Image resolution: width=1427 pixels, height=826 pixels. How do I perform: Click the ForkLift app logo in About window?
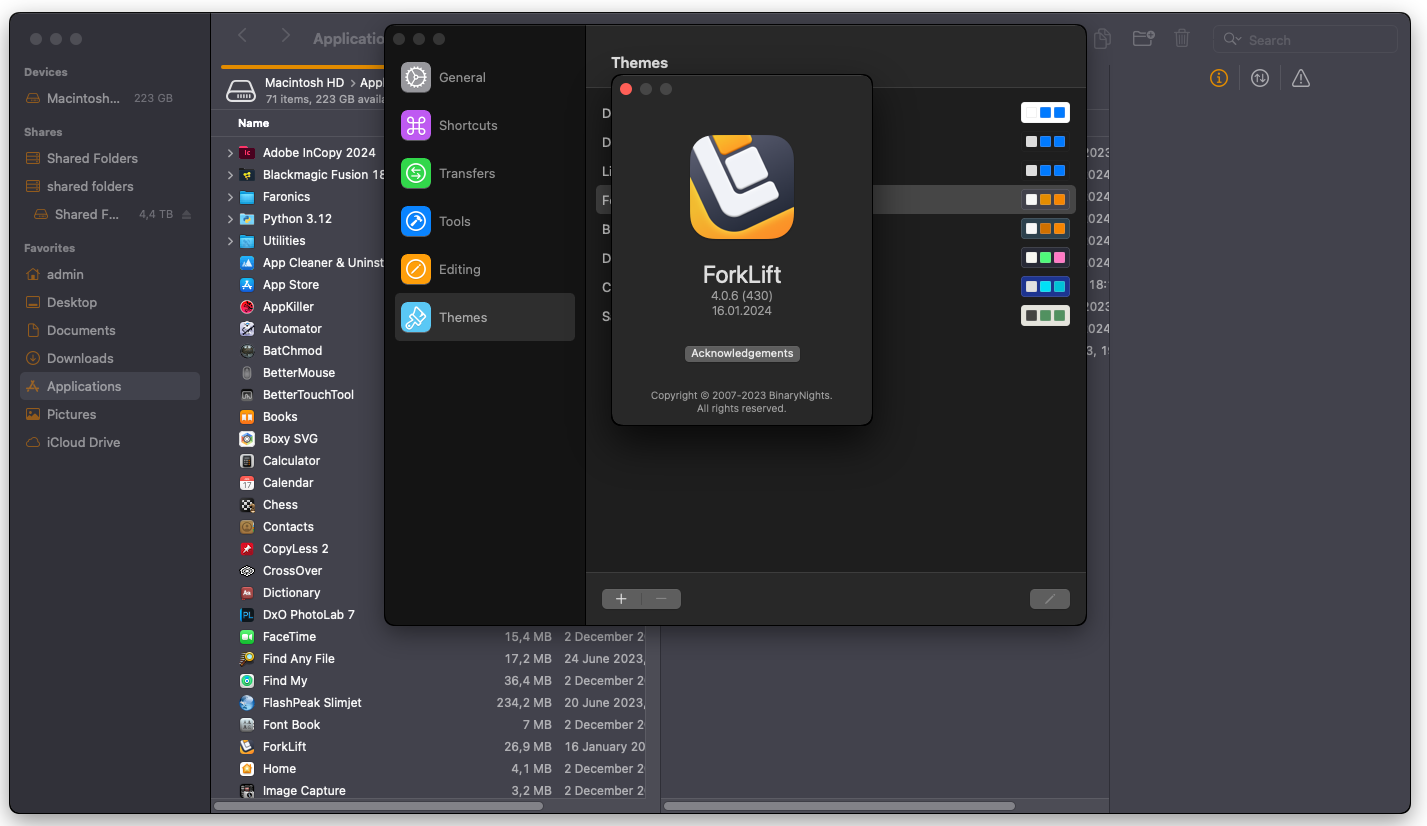(x=742, y=187)
